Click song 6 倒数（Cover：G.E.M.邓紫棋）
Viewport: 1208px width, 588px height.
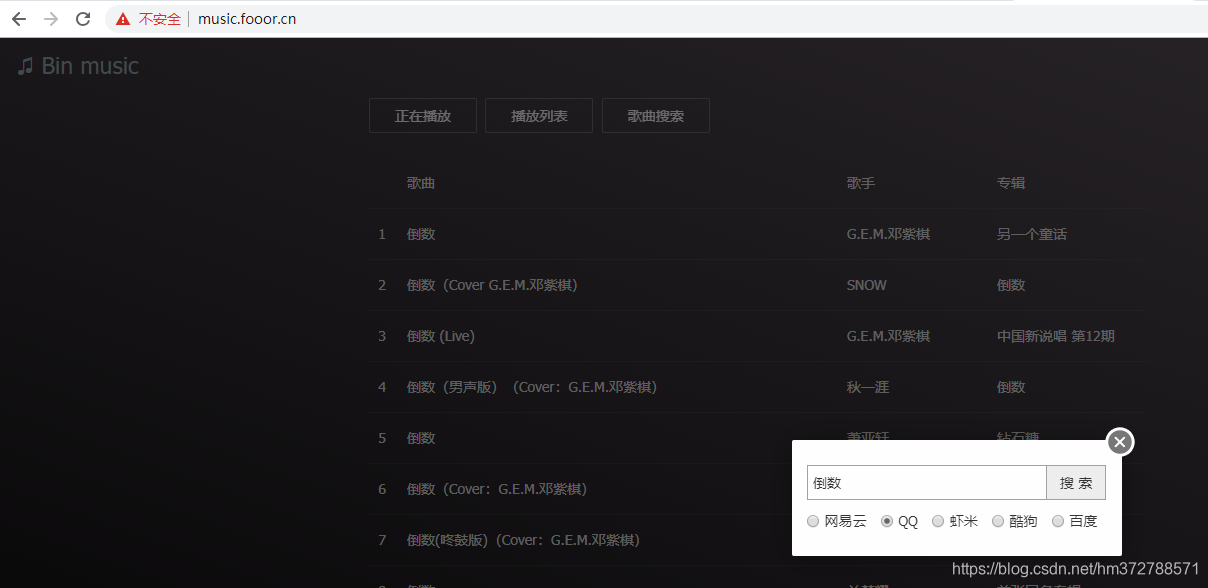[x=497, y=489]
